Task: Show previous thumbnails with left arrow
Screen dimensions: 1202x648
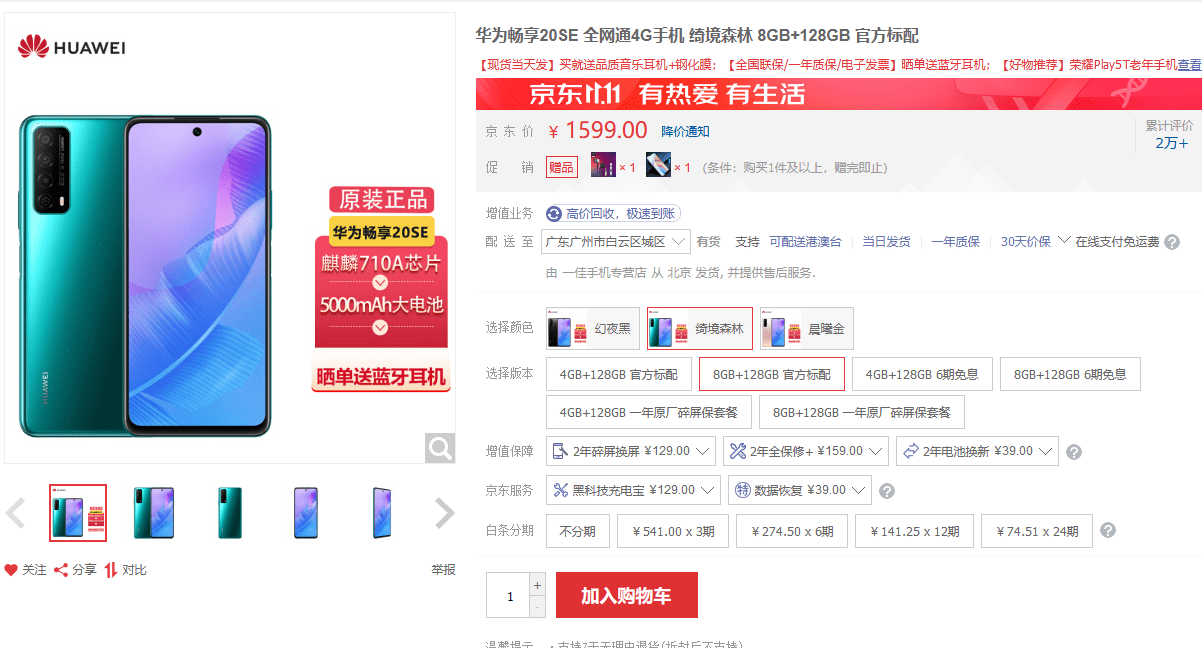Action: [15, 513]
